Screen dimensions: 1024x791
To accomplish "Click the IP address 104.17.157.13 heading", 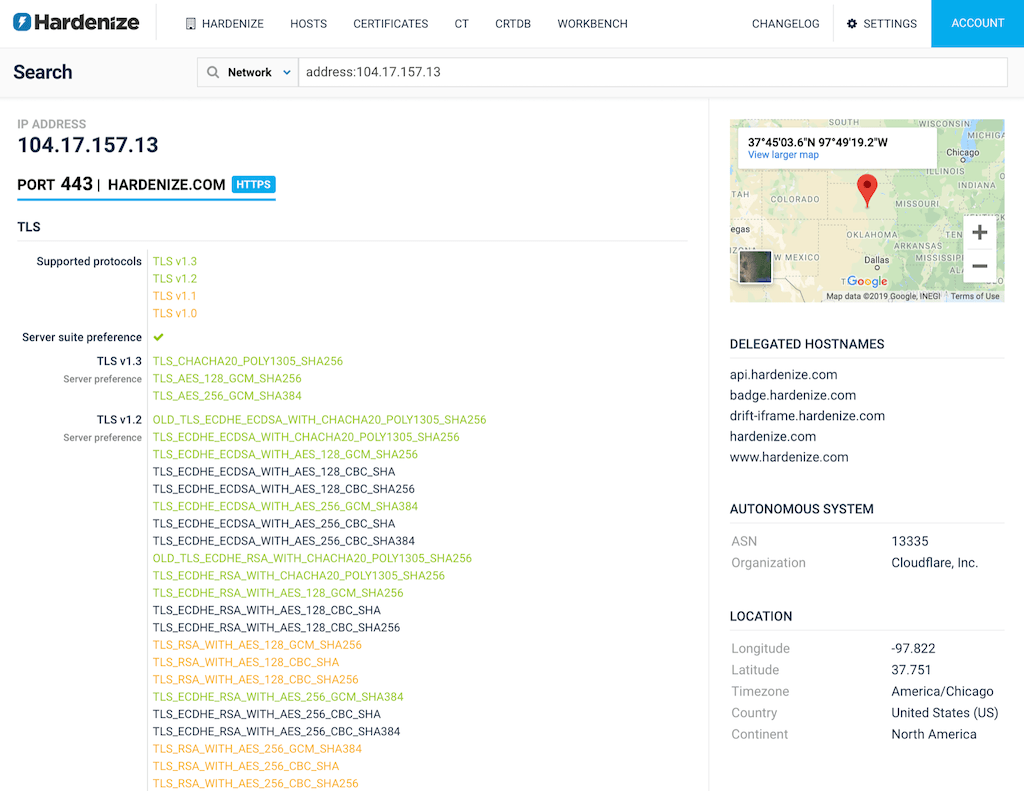I will [x=88, y=145].
